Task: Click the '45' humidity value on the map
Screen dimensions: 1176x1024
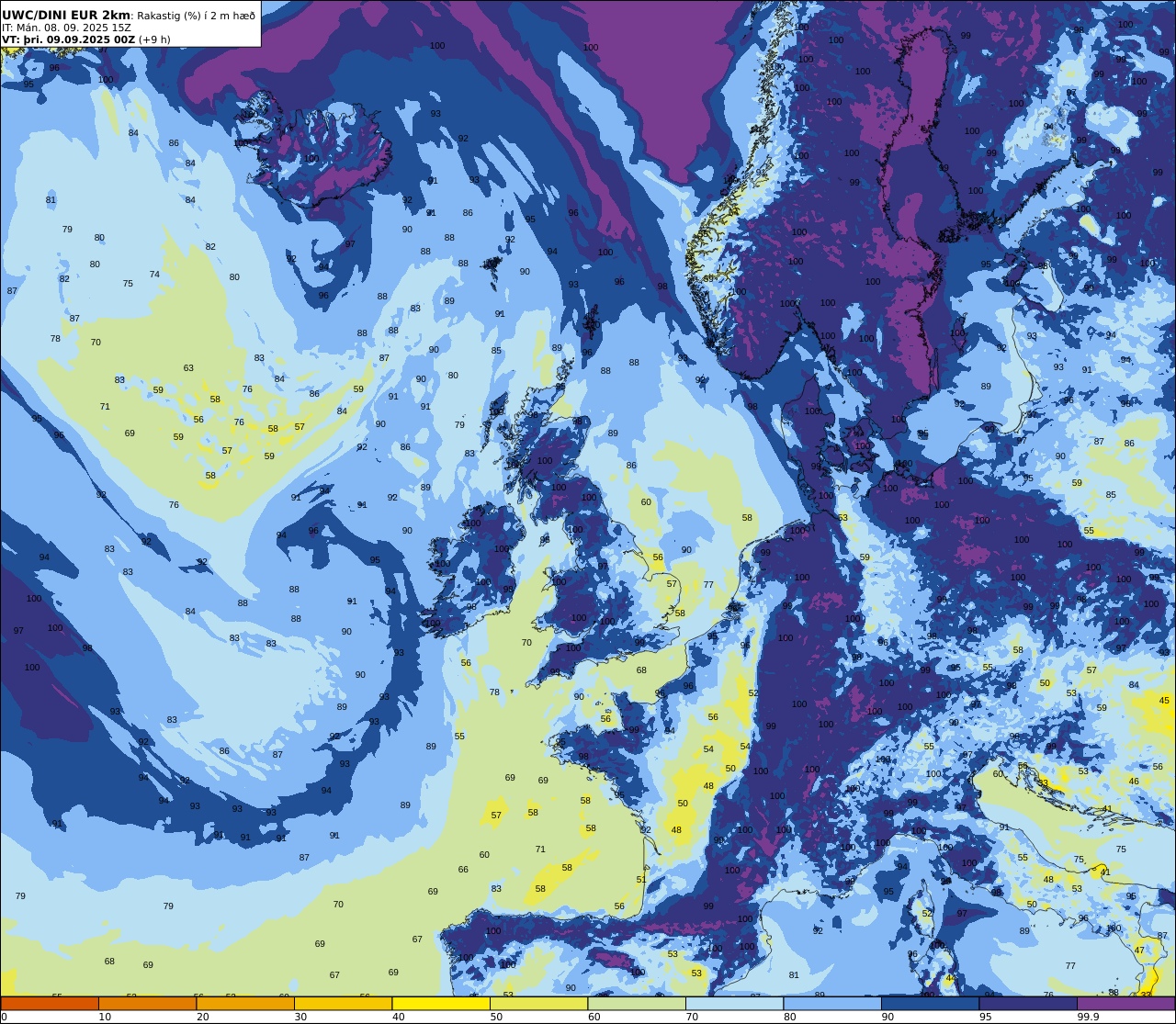Action: (1165, 701)
